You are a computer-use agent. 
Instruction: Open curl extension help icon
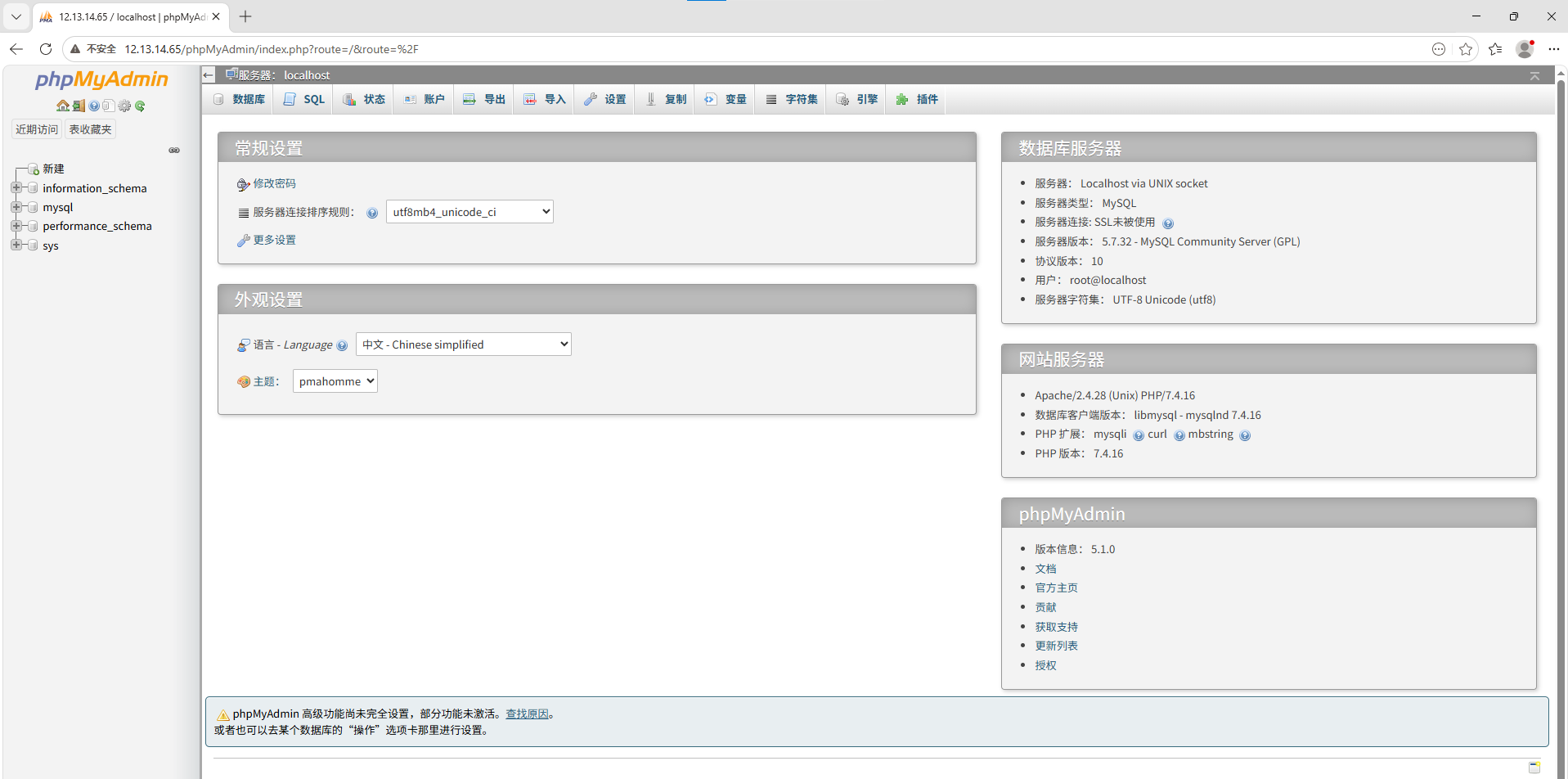1179,435
